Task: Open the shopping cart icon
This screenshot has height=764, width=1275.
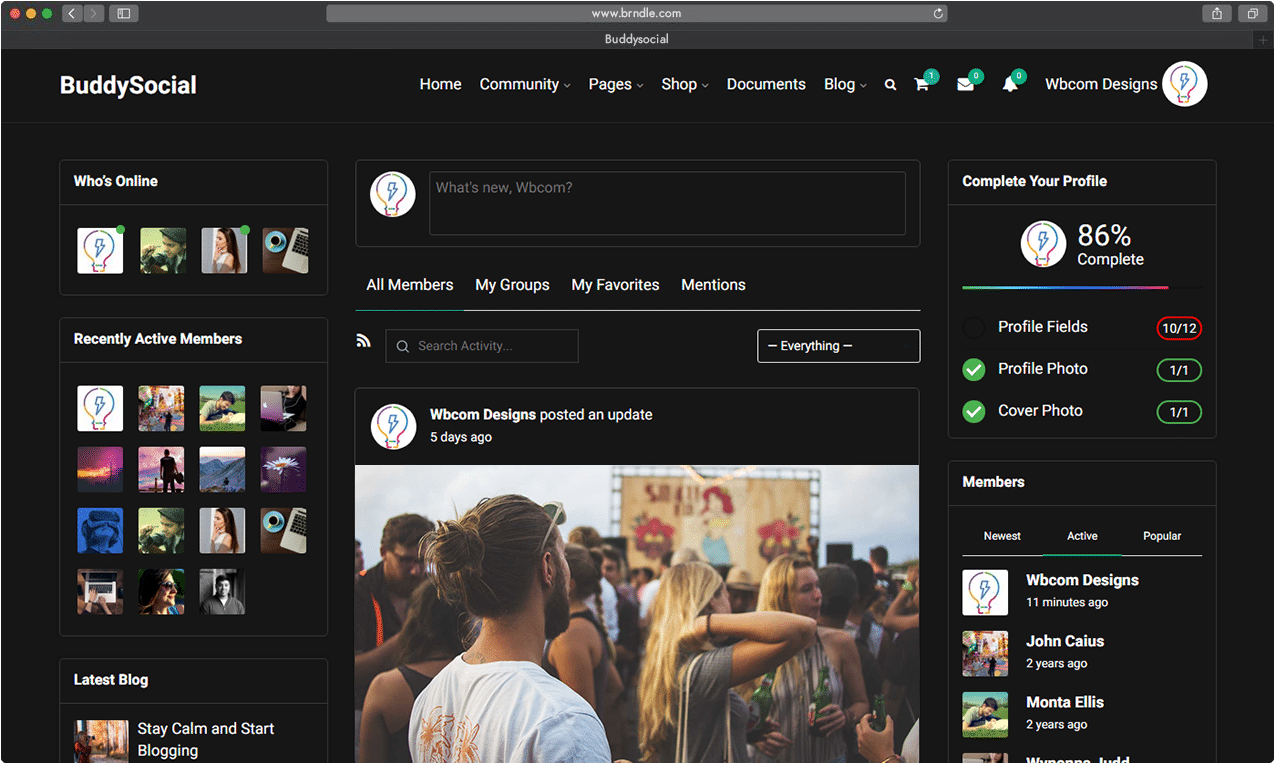Action: click(922, 85)
